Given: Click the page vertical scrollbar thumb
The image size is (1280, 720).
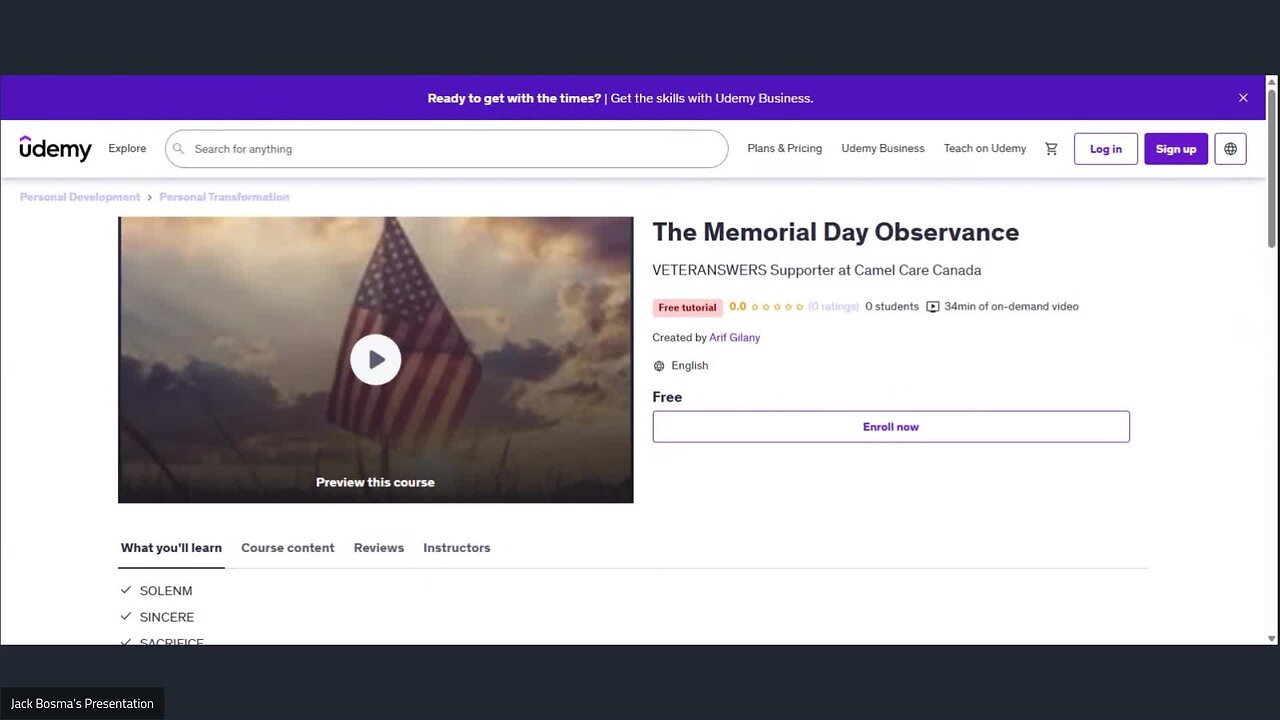Looking at the screenshot, I should pyautogui.click(x=1272, y=168).
